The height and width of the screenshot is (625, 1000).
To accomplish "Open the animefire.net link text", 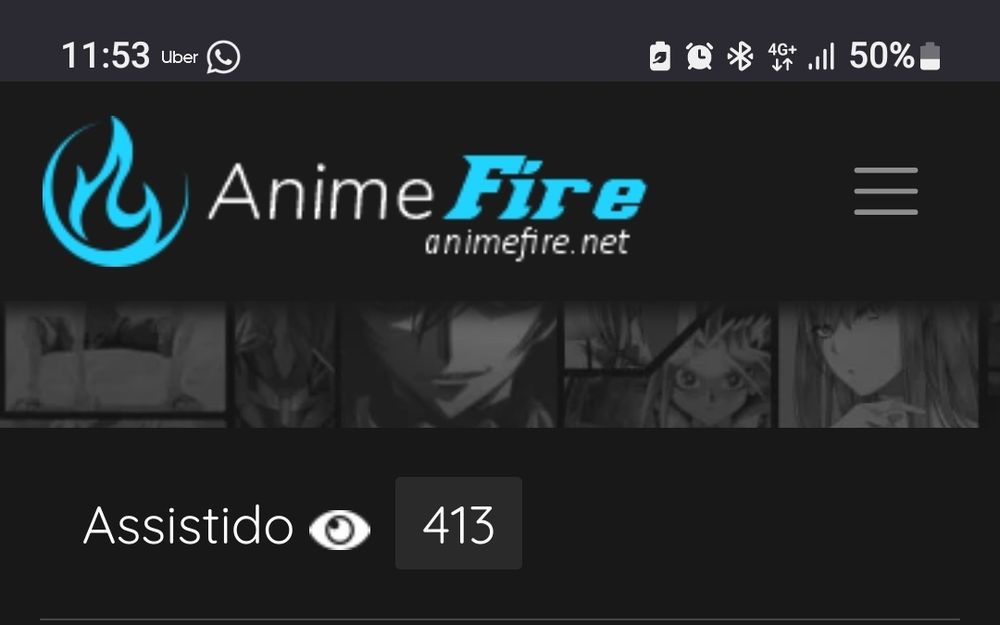I will pyautogui.click(x=527, y=244).
